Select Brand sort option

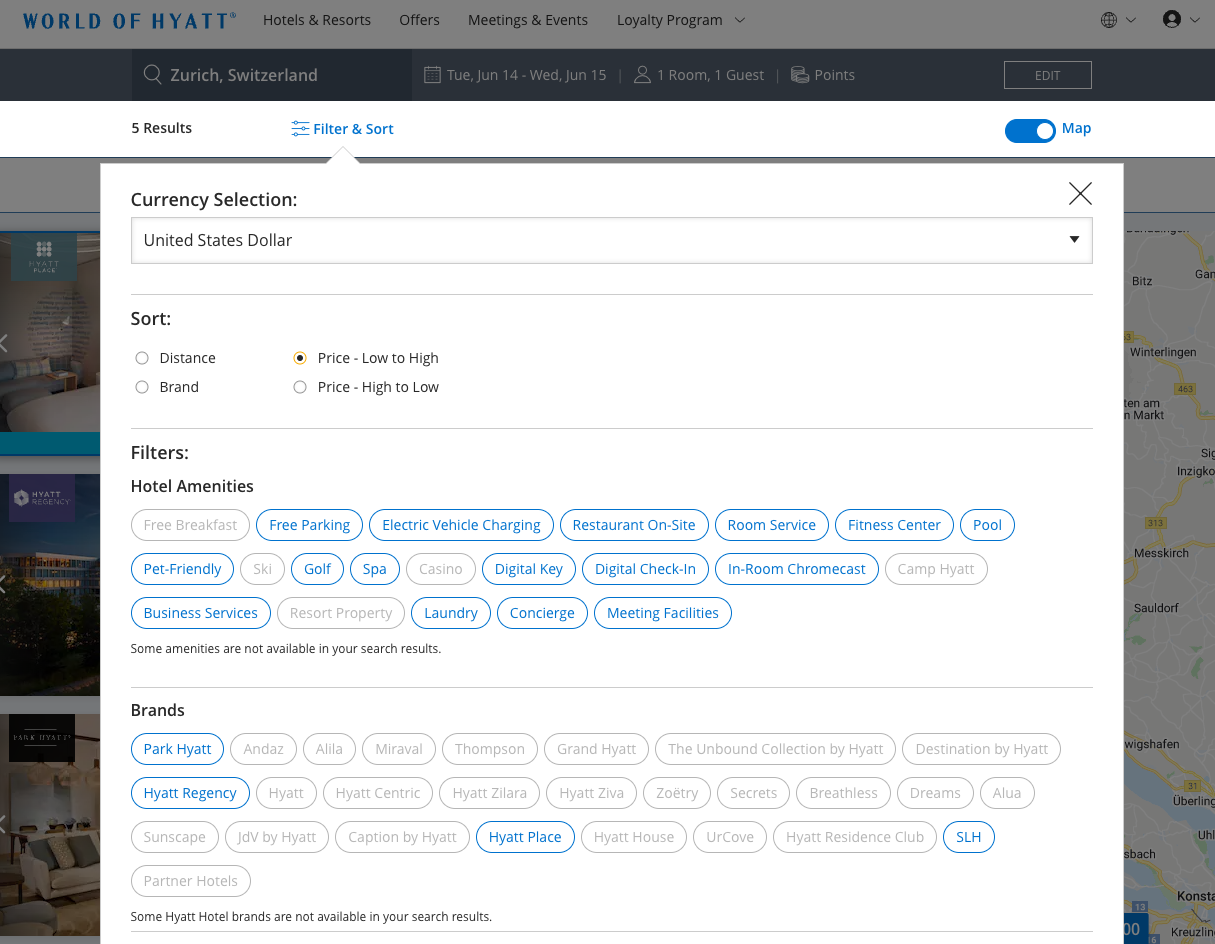[x=142, y=387]
